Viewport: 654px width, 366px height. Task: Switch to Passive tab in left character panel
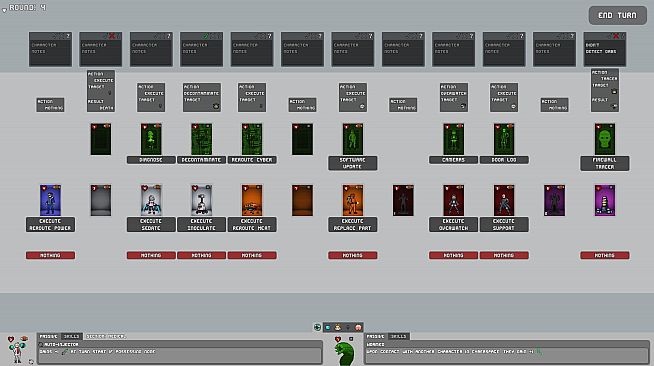(48, 336)
